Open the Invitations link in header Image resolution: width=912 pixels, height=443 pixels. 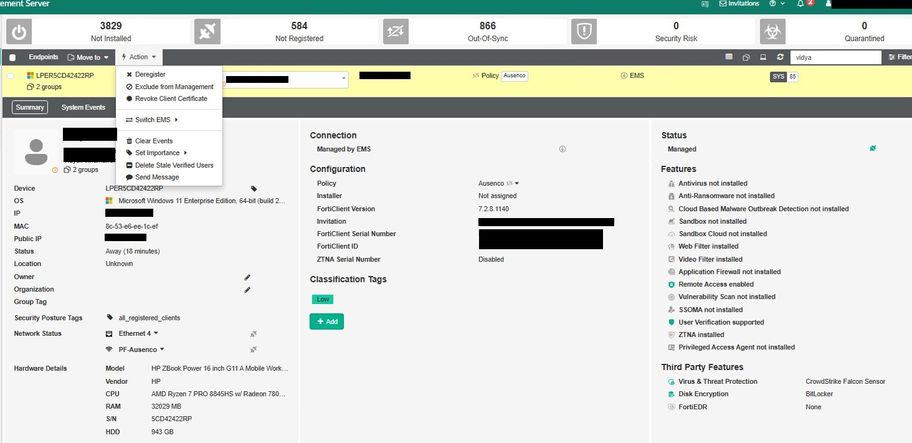(739, 3)
